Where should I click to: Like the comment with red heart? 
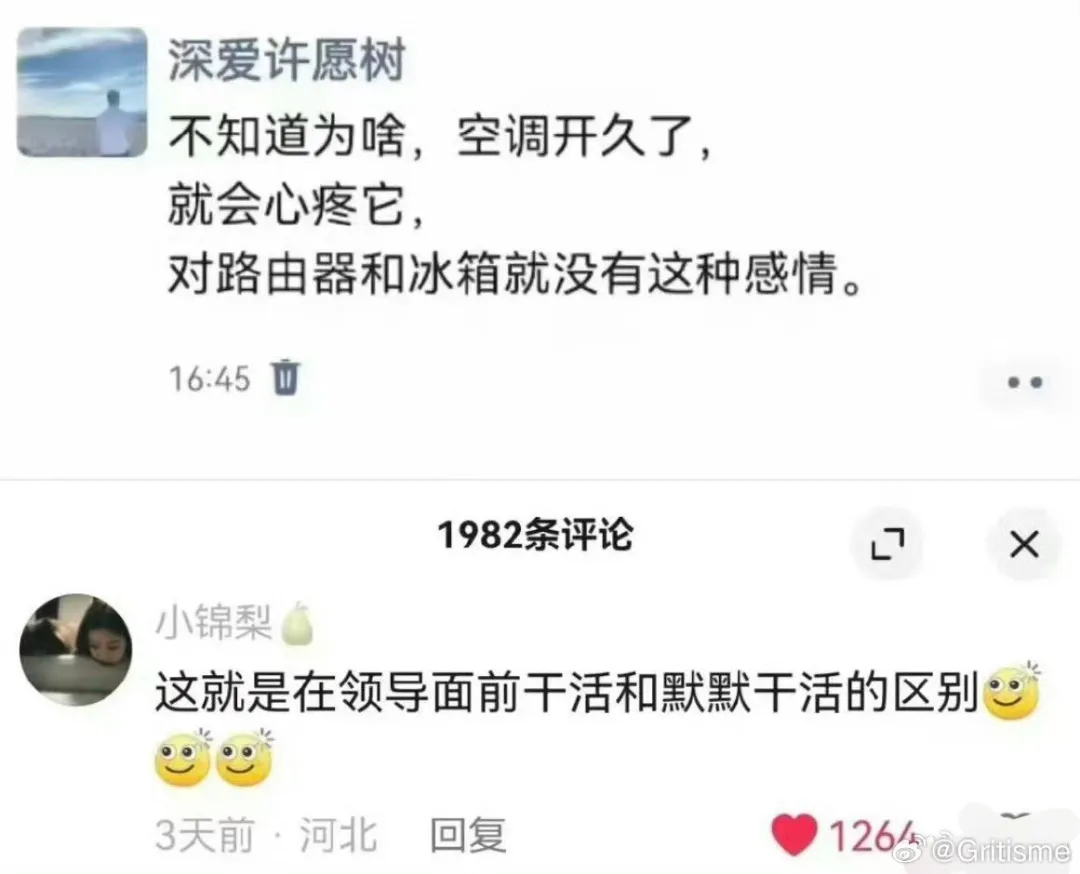[x=794, y=835]
